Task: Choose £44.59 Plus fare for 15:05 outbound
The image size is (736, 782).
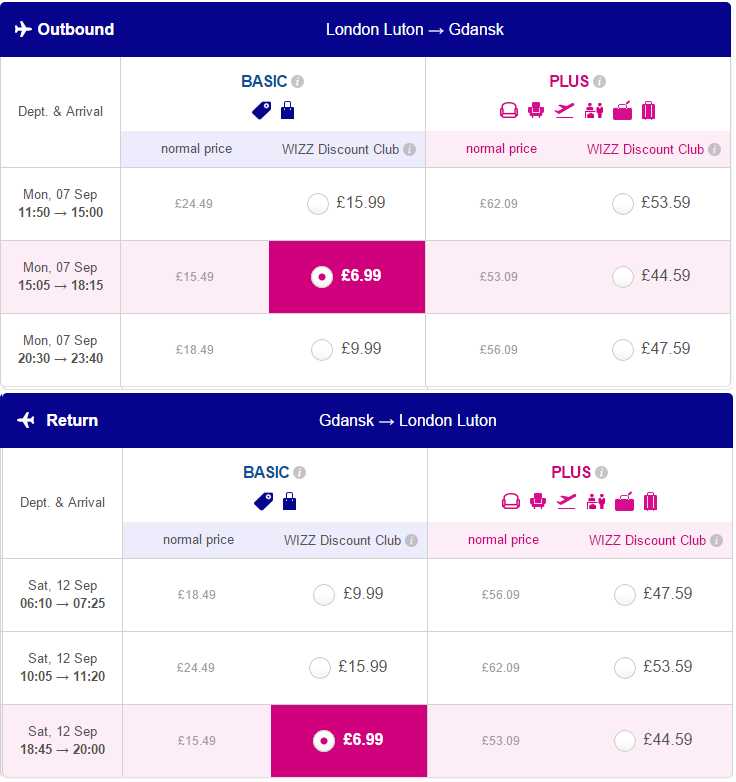Action: coord(623,277)
